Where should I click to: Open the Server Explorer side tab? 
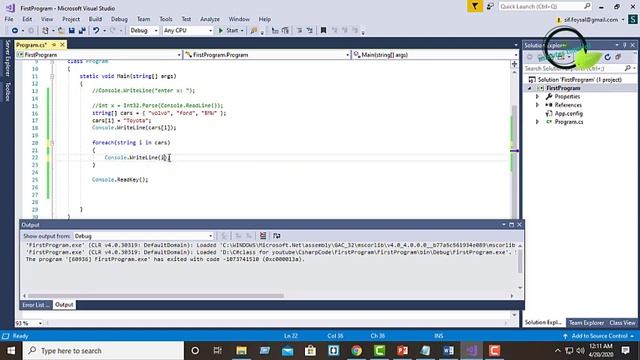(7, 58)
